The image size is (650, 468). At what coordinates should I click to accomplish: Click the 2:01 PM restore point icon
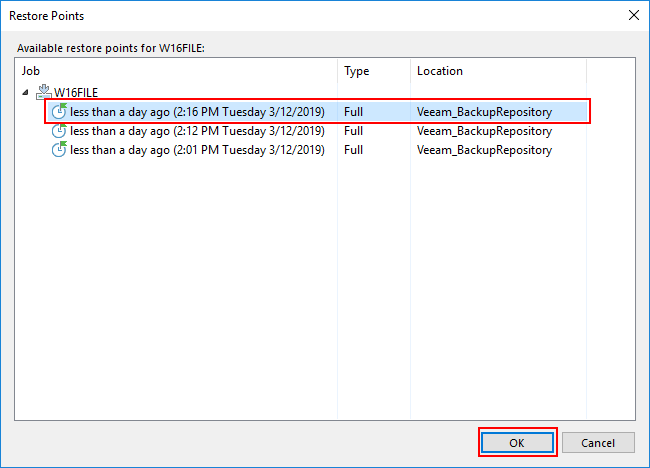59,149
